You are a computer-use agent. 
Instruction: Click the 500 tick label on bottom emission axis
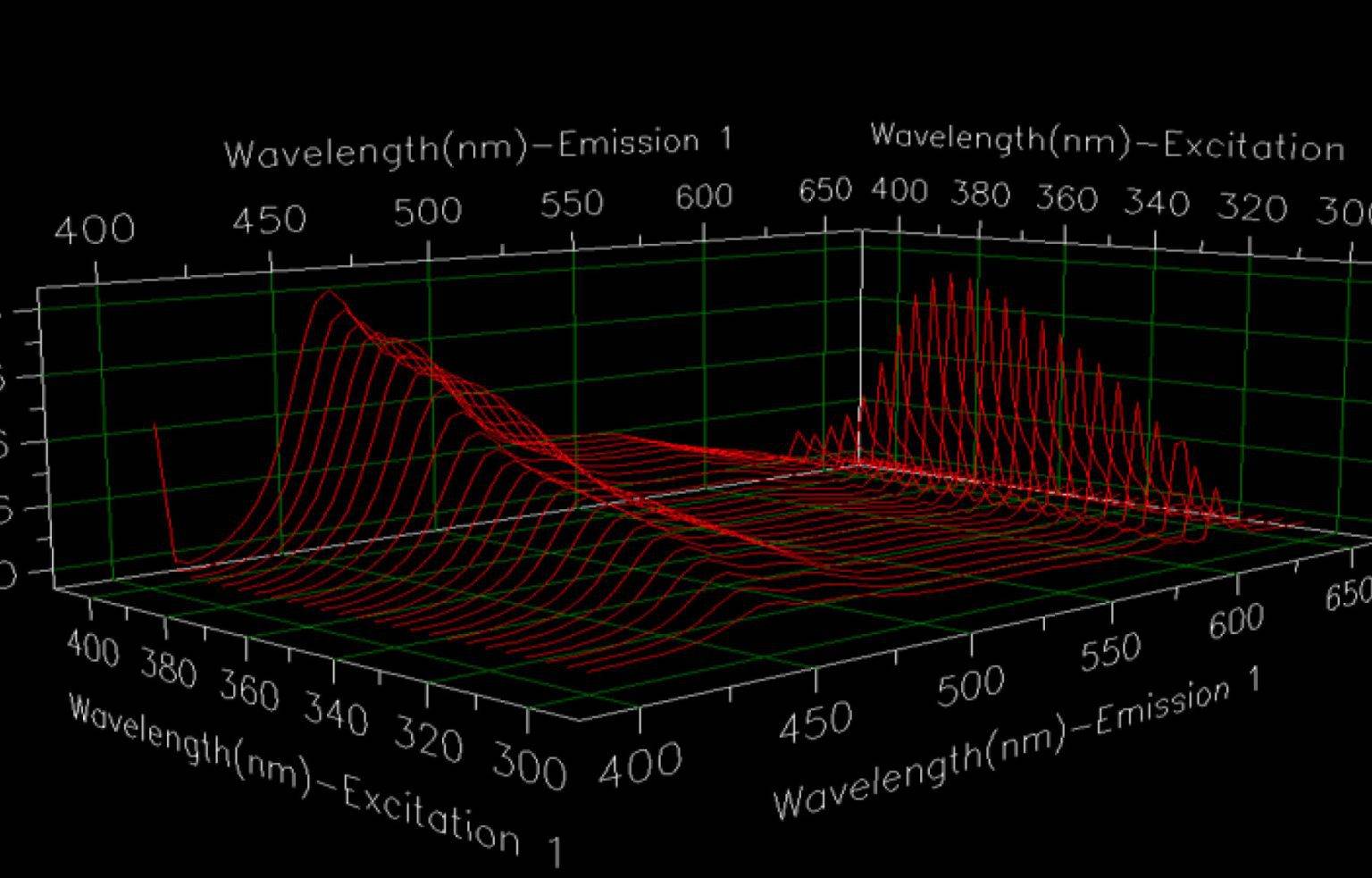click(971, 686)
